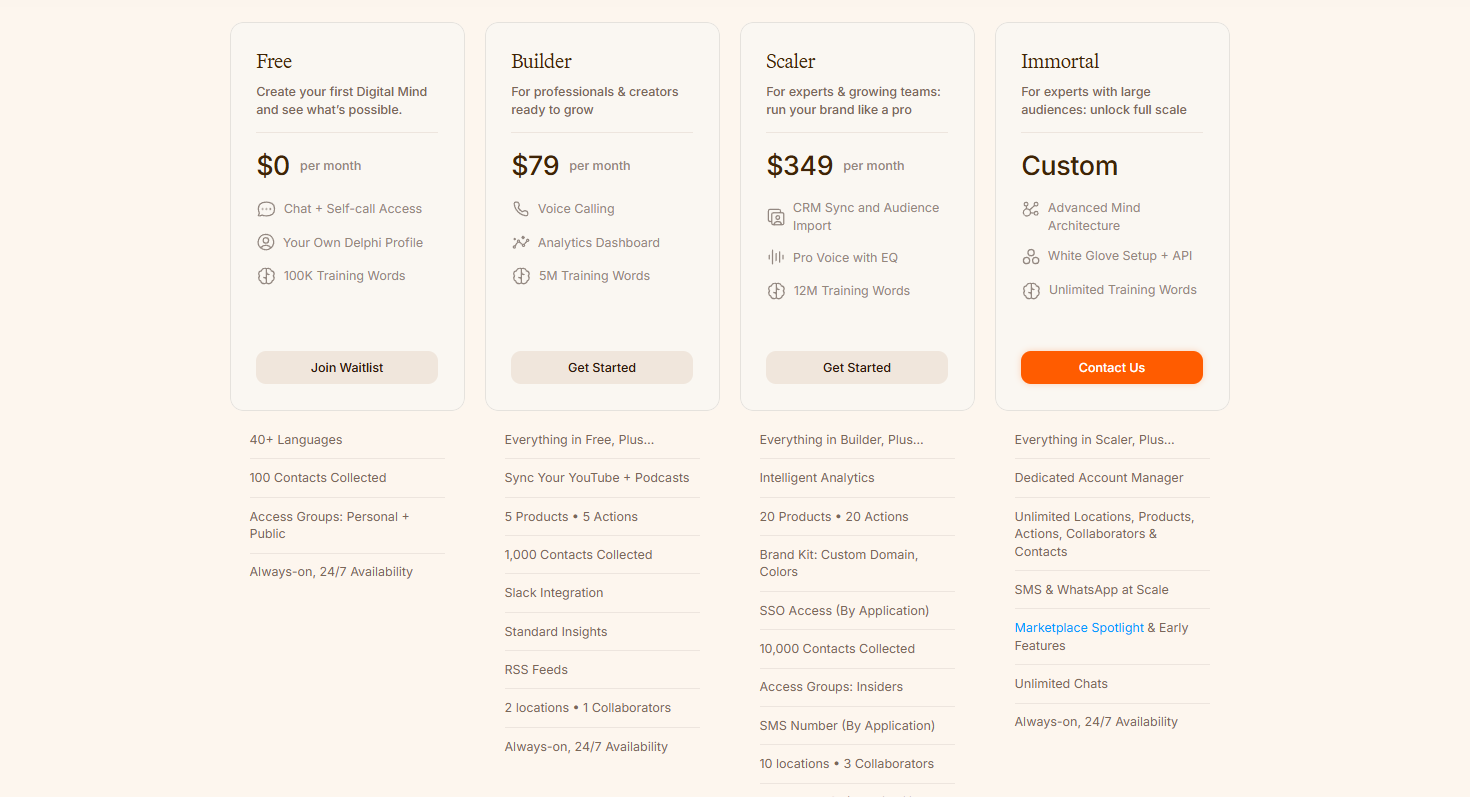Click the Pro Voice with EQ waveform icon
The height and width of the screenshot is (797, 1470).
point(776,257)
